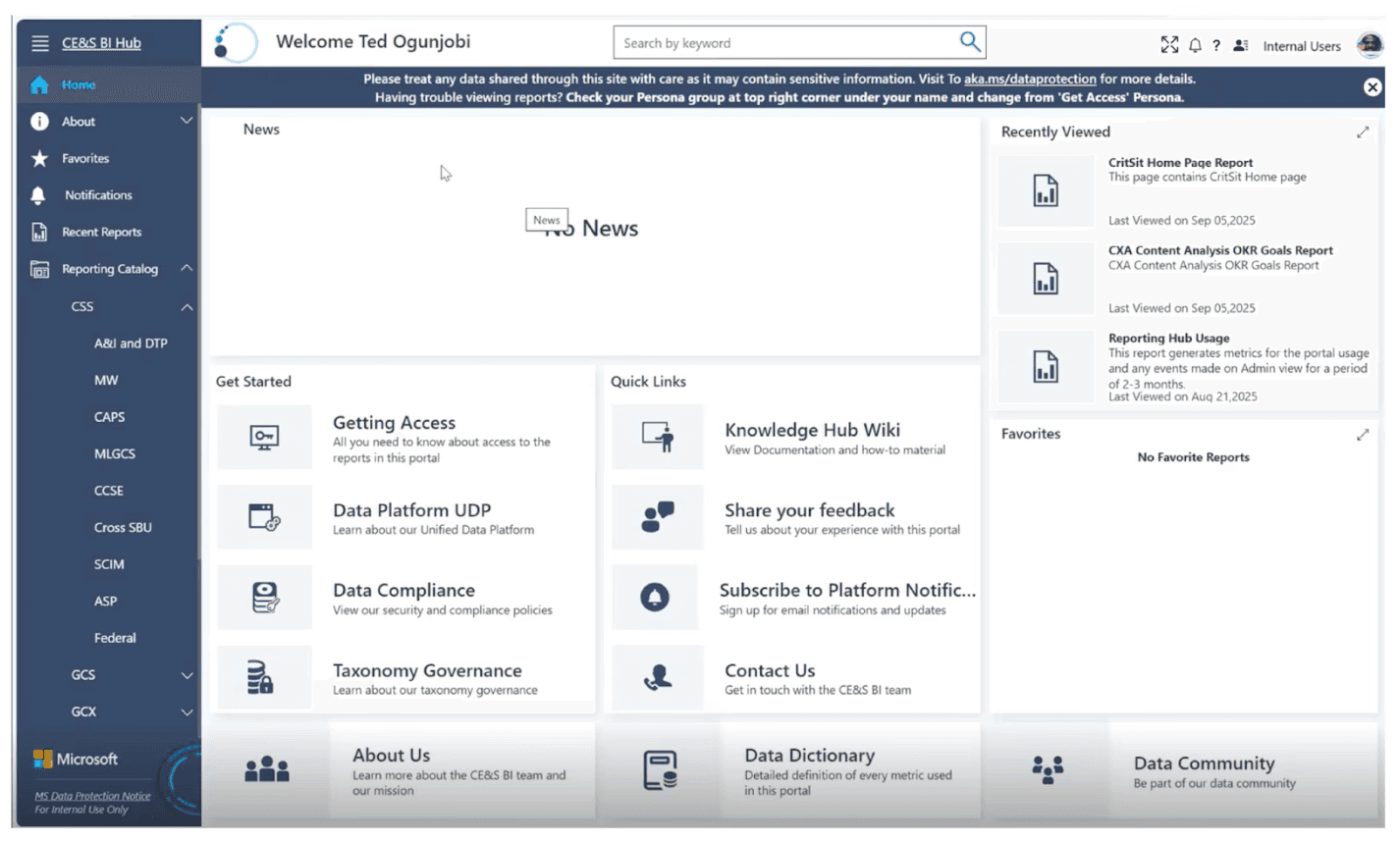Select ASP under CSS

105,601
